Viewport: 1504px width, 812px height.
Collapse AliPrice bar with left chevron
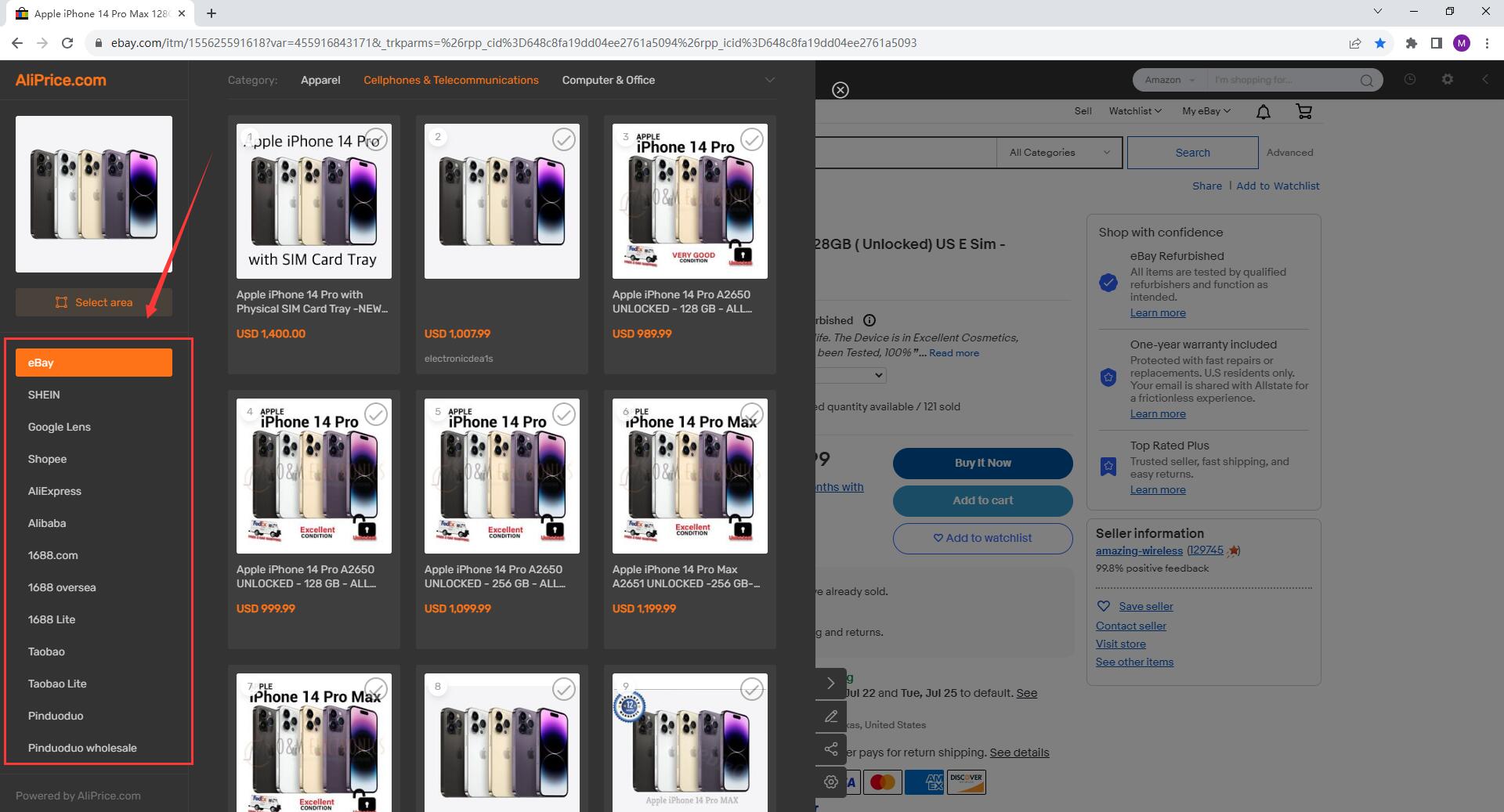click(x=1485, y=79)
